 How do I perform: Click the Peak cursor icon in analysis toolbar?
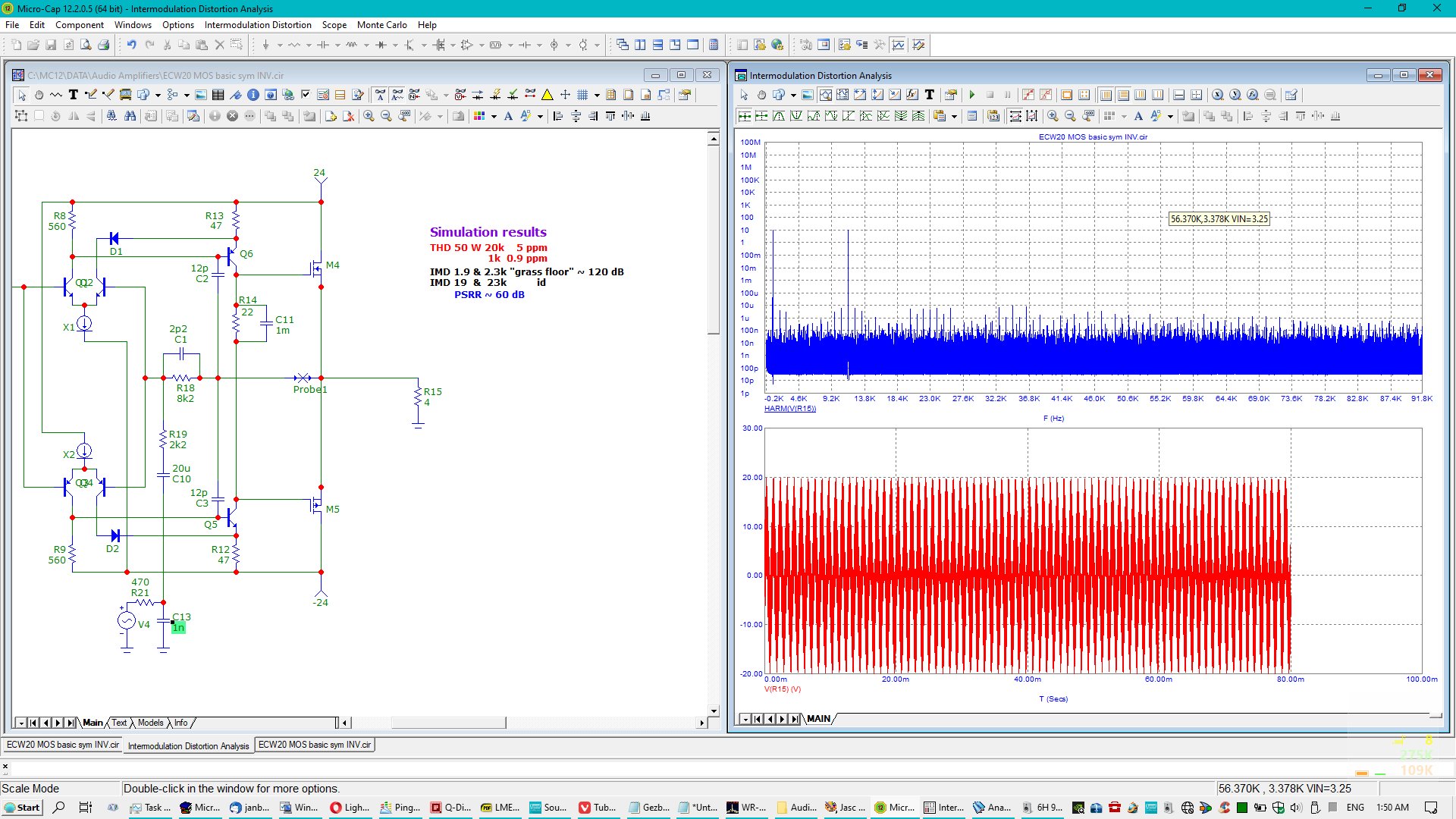(x=779, y=116)
